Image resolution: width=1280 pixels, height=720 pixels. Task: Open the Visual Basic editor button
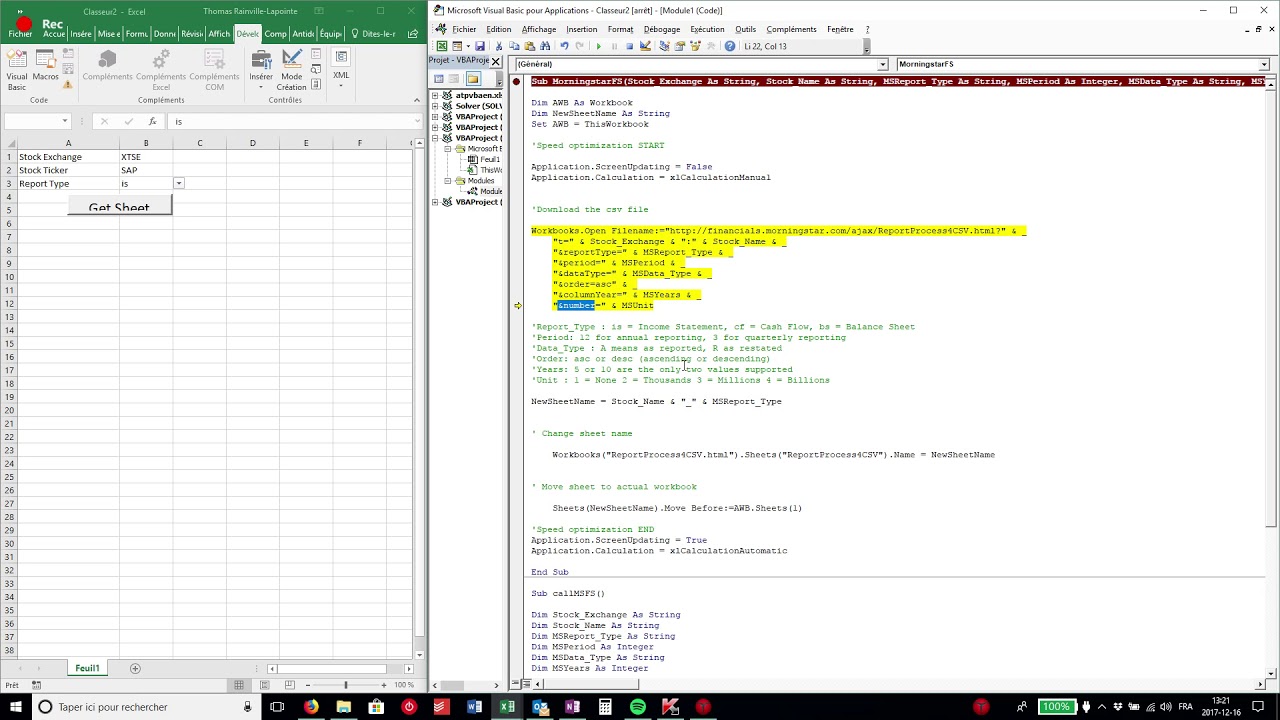tap(17, 70)
